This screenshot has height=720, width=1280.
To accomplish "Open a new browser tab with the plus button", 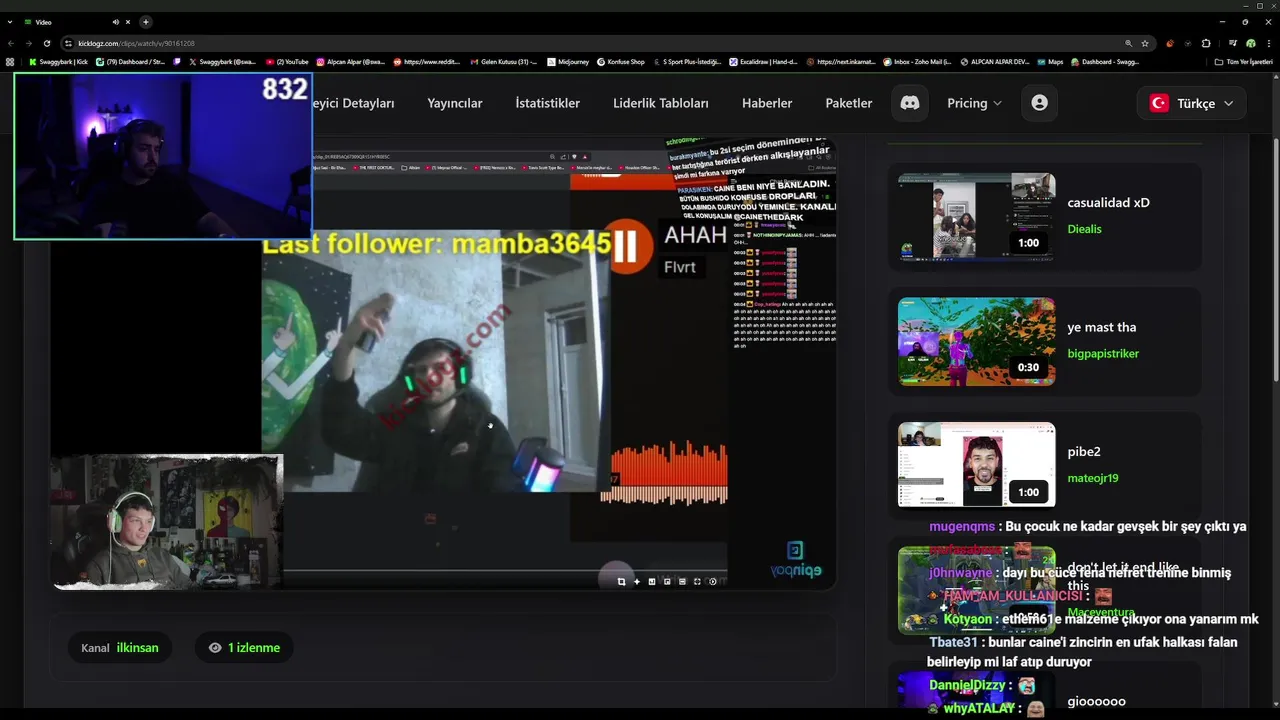I will pyautogui.click(x=146, y=22).
